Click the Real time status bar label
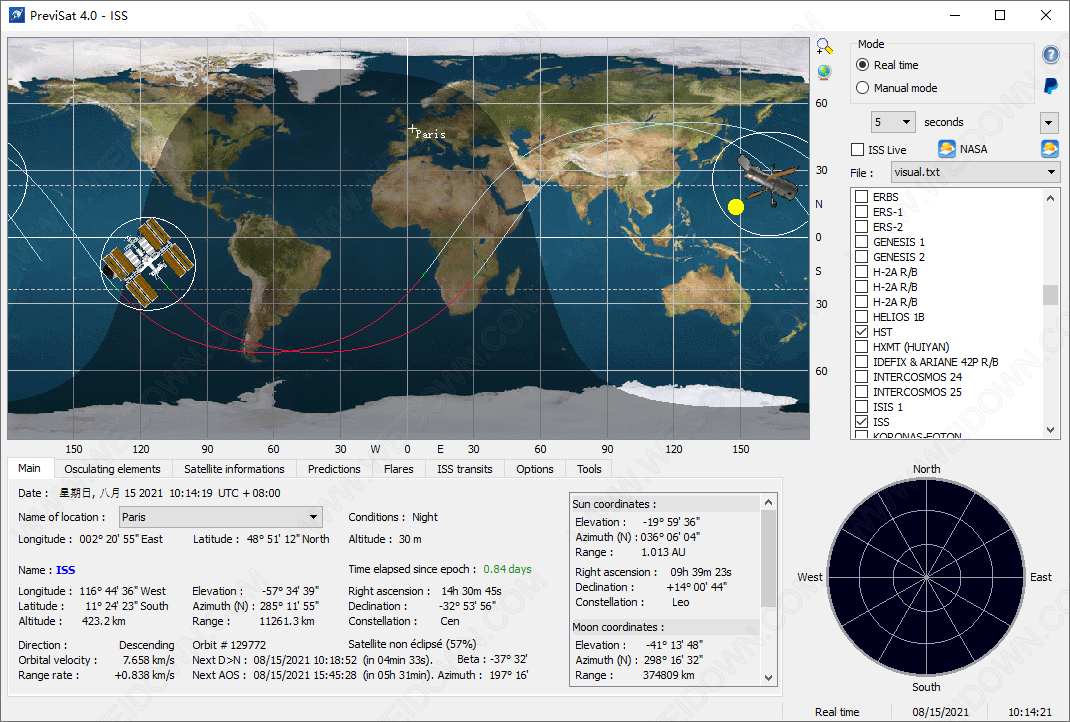This screenshot has height=722, width=1070. point(837,712)
